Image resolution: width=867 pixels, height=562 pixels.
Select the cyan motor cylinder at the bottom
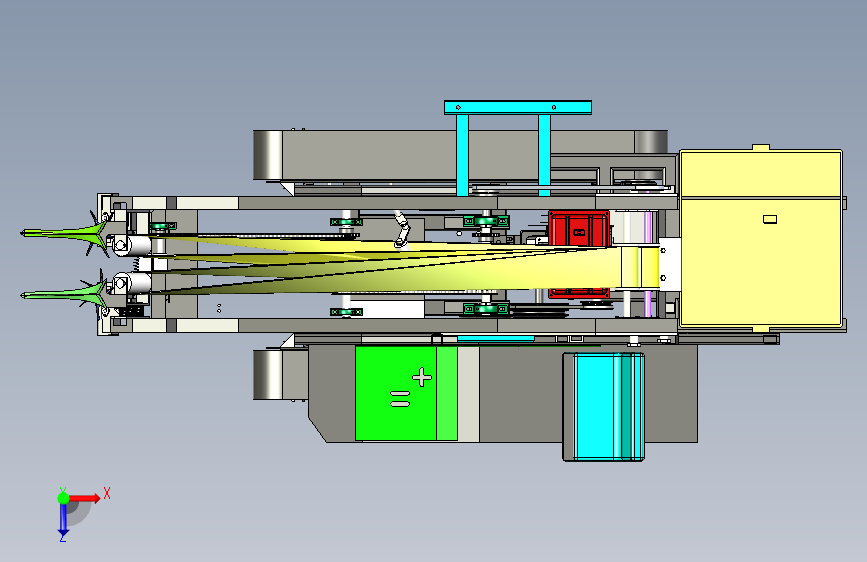coord(604,407)
